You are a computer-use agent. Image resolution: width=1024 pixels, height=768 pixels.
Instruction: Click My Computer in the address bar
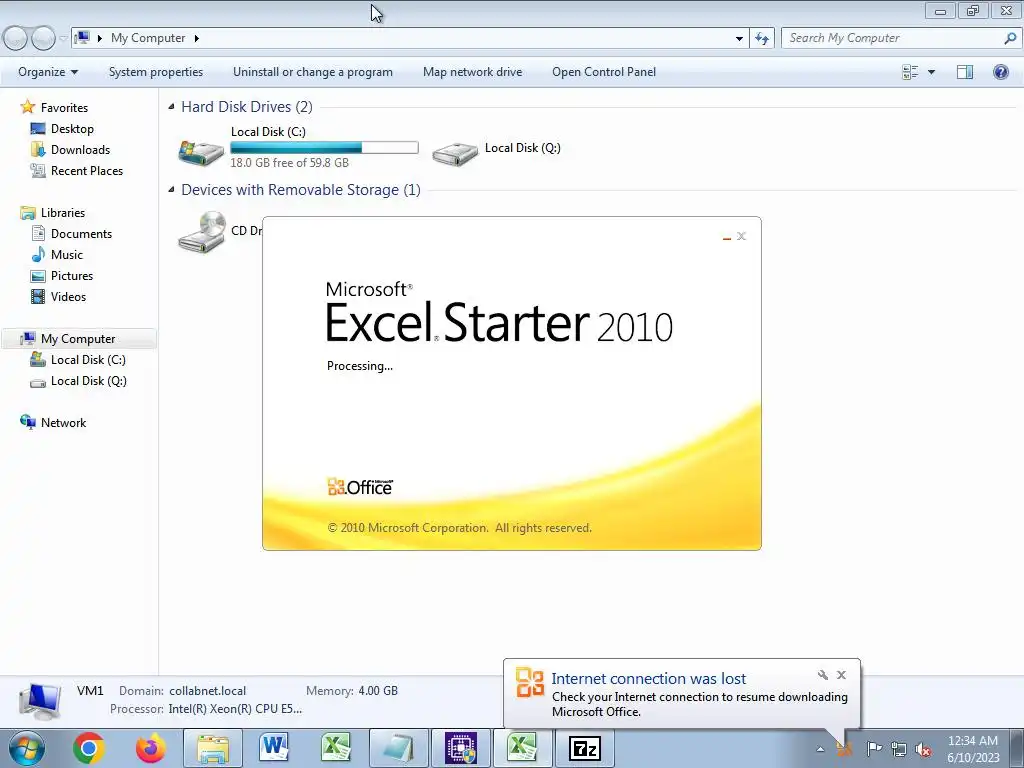tap(148, 38)
